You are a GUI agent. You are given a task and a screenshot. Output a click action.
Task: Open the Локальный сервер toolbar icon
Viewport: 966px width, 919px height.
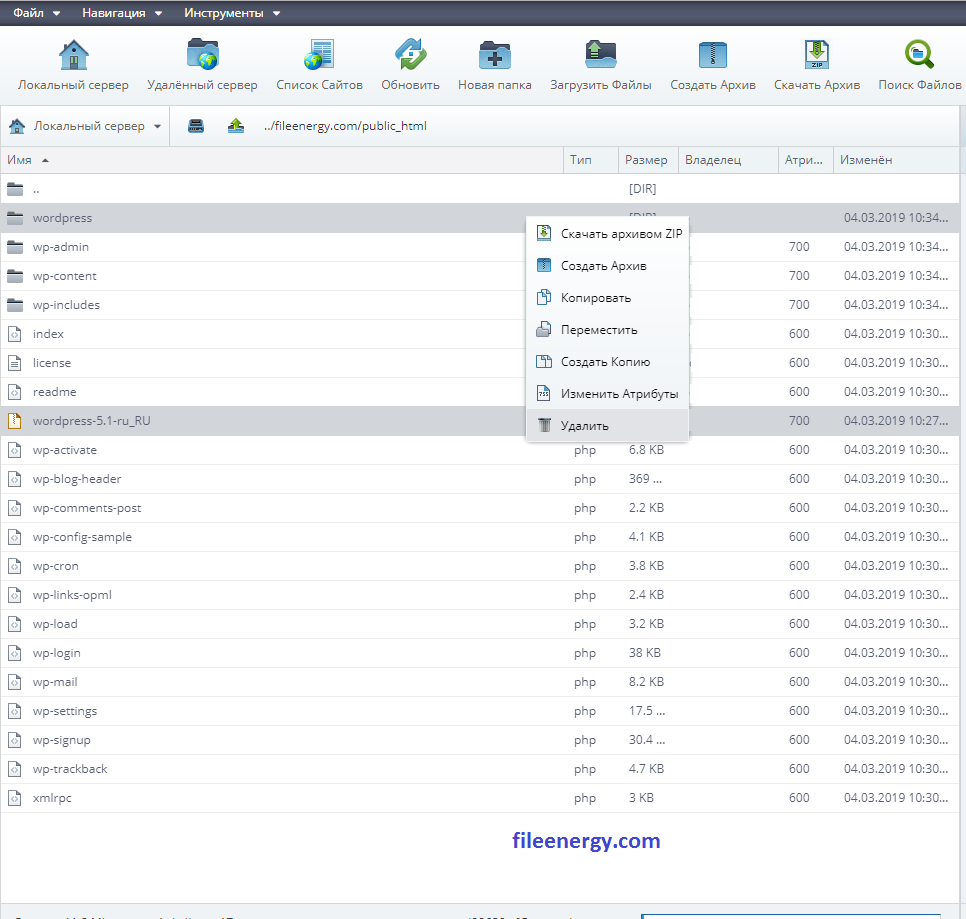(x=73, y=55)
